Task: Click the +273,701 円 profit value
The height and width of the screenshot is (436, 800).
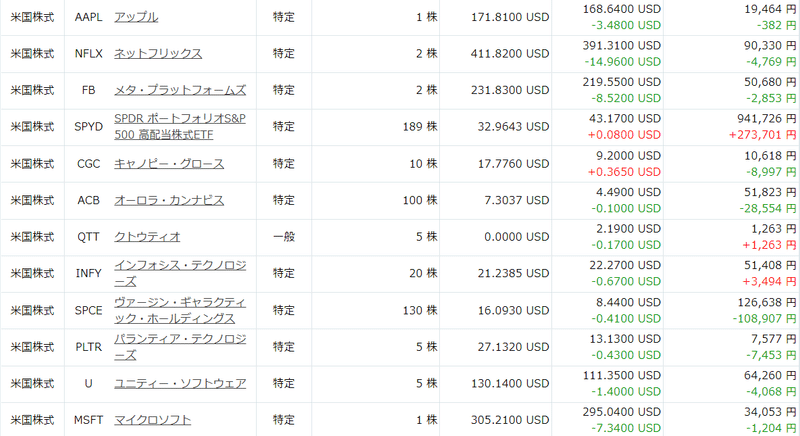Action: (762, 135)
